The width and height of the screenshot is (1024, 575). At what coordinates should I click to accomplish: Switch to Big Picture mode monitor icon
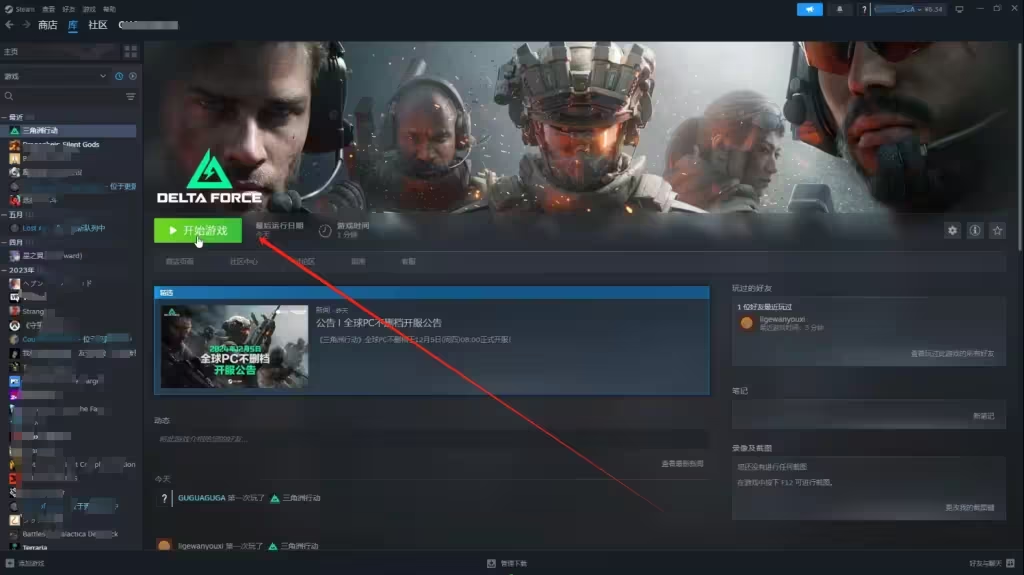[959, 9]
